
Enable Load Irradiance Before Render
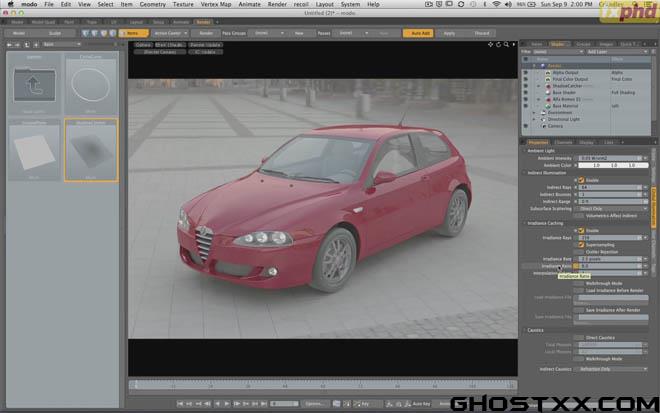point(580,290)
